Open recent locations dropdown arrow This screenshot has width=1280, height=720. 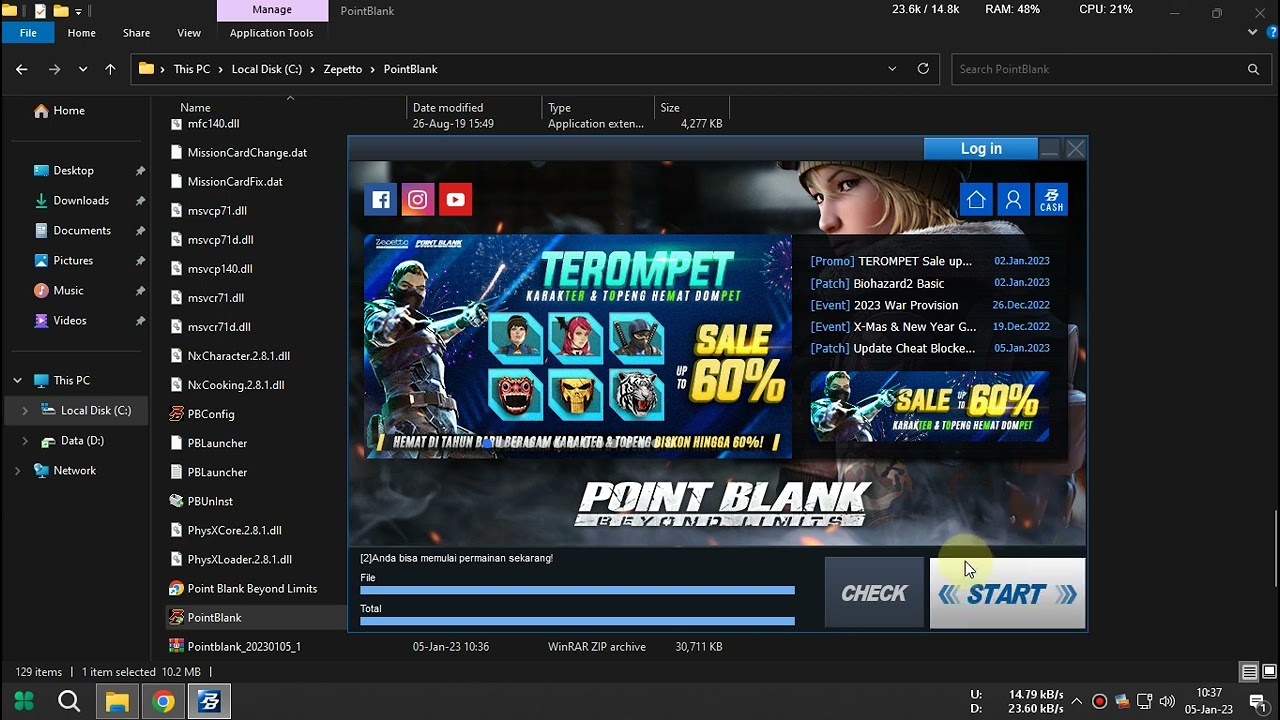[83, 69]
